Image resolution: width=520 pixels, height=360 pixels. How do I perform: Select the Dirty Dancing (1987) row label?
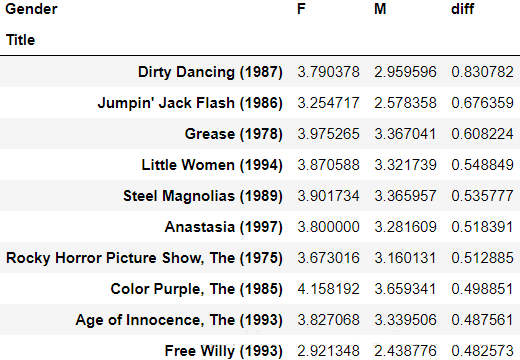[x=210, y=72]
